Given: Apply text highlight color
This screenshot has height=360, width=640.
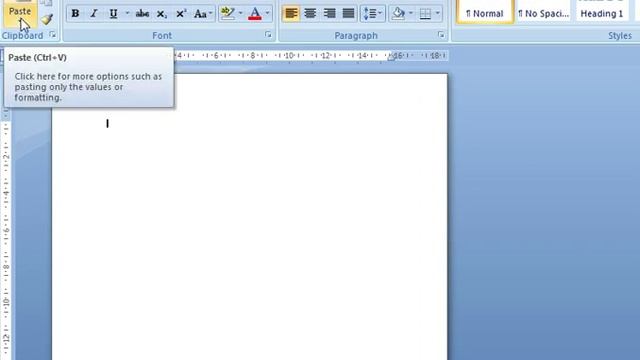Looking at the screenshot, I should pos(227,13).
